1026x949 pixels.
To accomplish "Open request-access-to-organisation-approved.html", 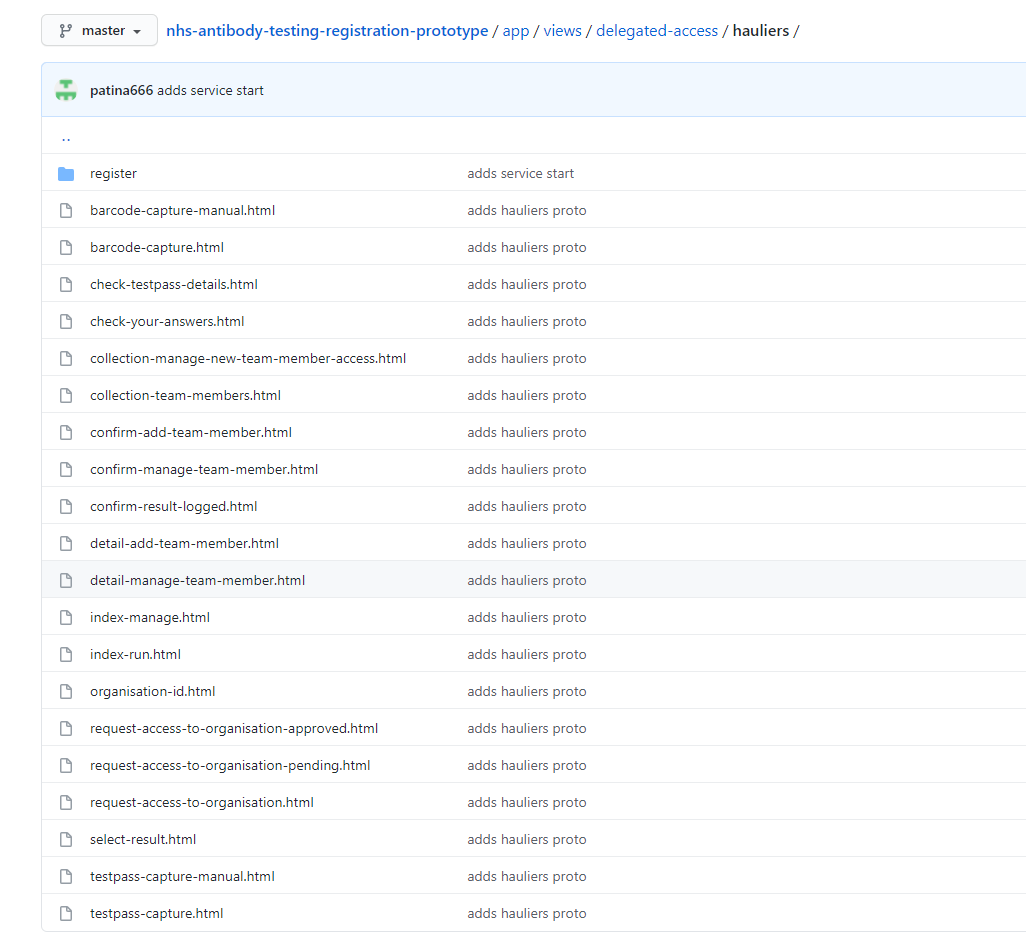I will tap(234, 728).
